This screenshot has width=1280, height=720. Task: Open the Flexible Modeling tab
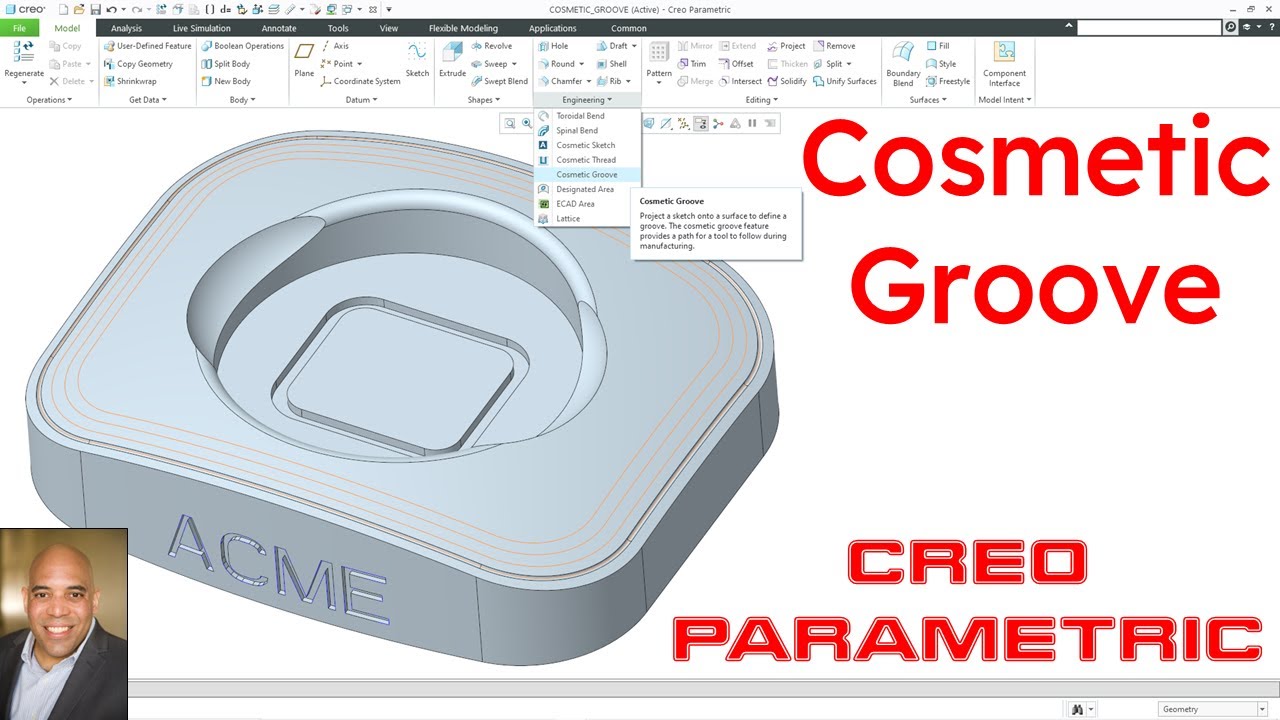pyautogui.click(x=463, y=28)
